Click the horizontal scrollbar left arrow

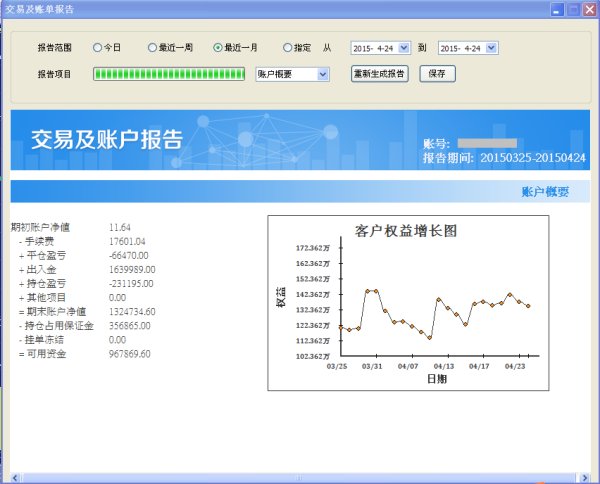(15, 477)
